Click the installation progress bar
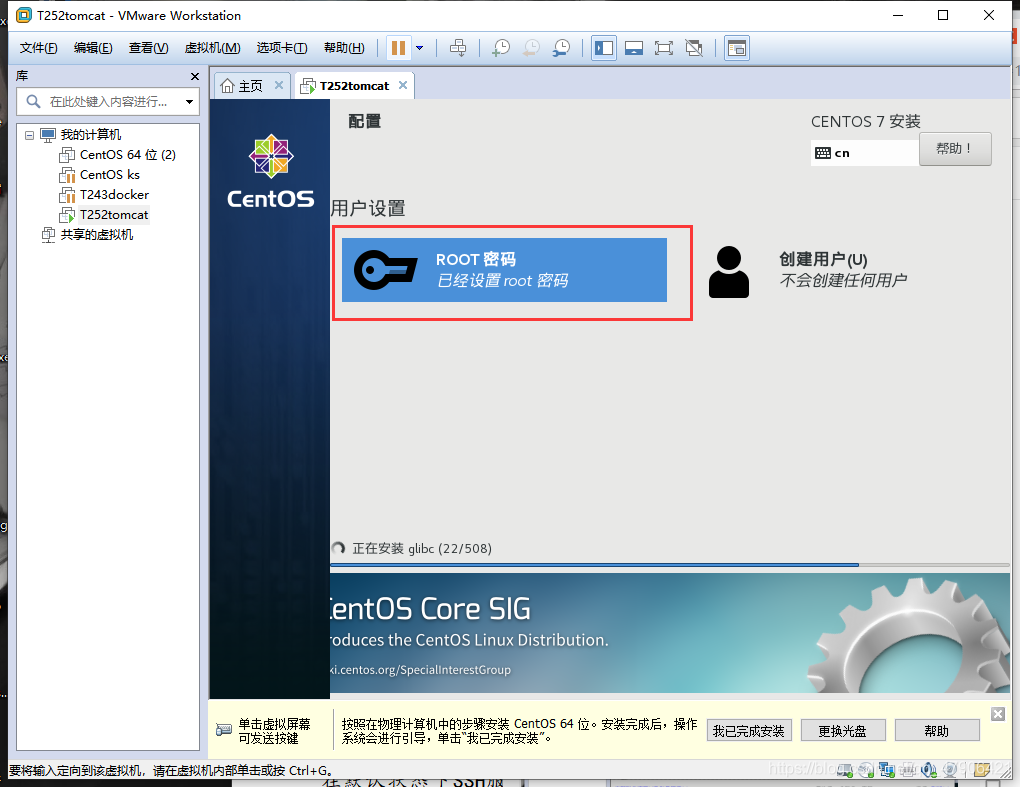This screenshot has width=1020, height=787. pyautogui.click(x=670, y=565)
